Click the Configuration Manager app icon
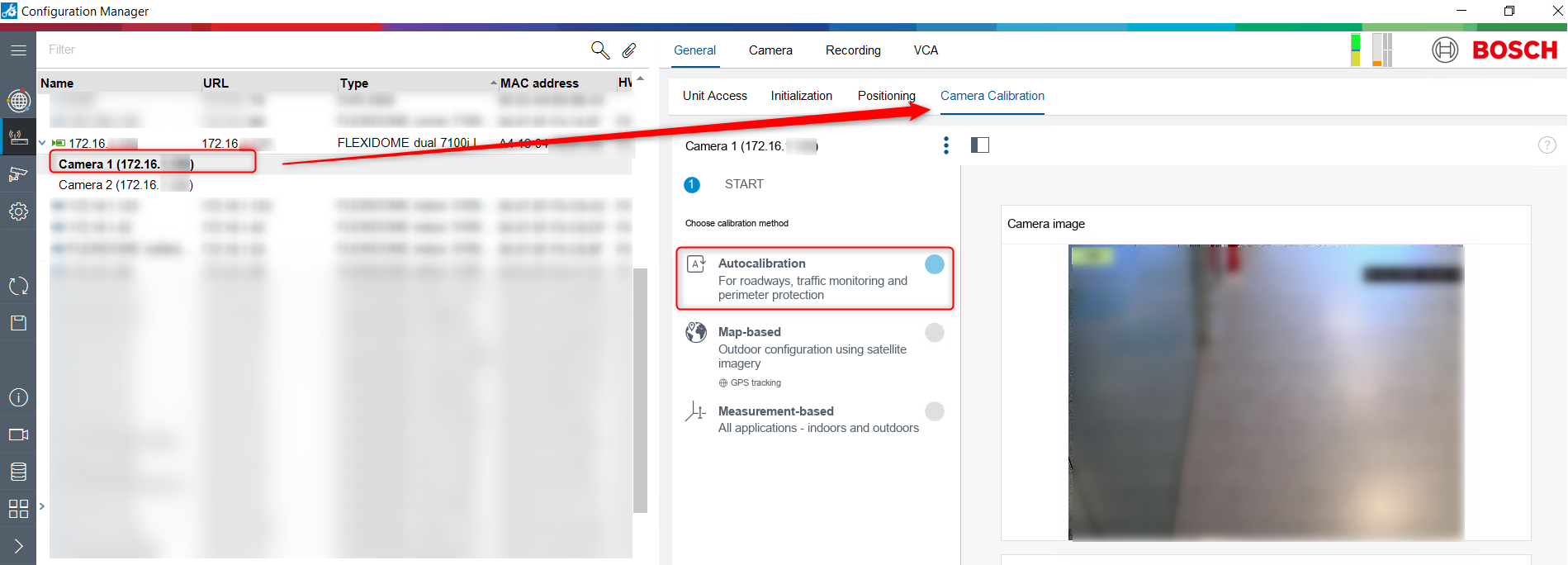The width and height of the screenshot is (1568, 565). (x=9, y=11)
